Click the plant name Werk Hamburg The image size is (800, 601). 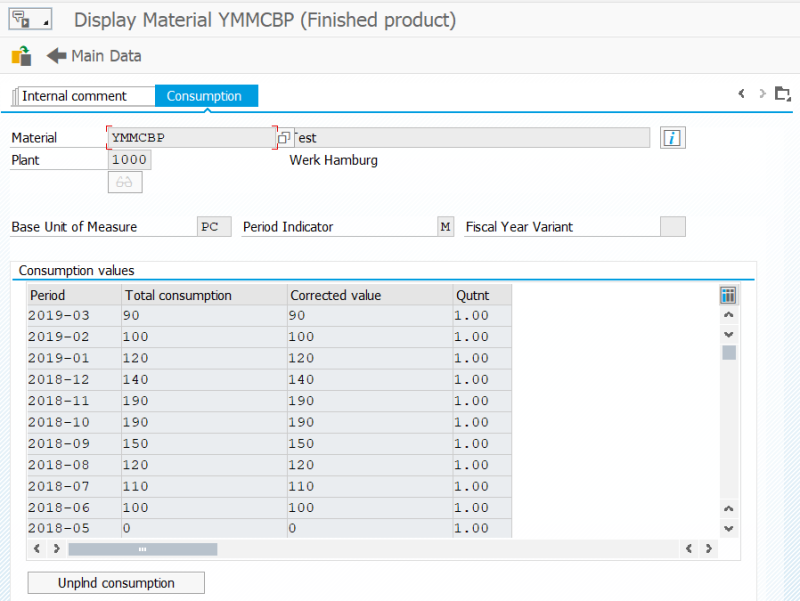334,160
